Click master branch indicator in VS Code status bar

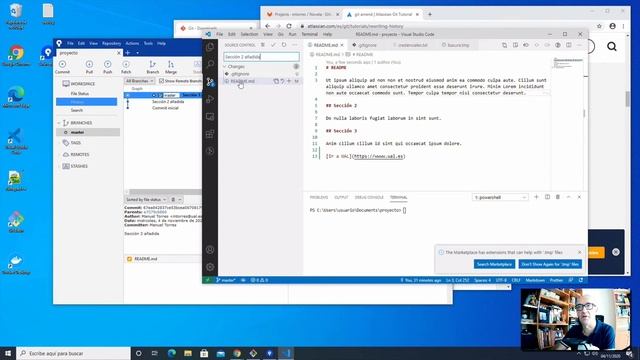point(225,280)
